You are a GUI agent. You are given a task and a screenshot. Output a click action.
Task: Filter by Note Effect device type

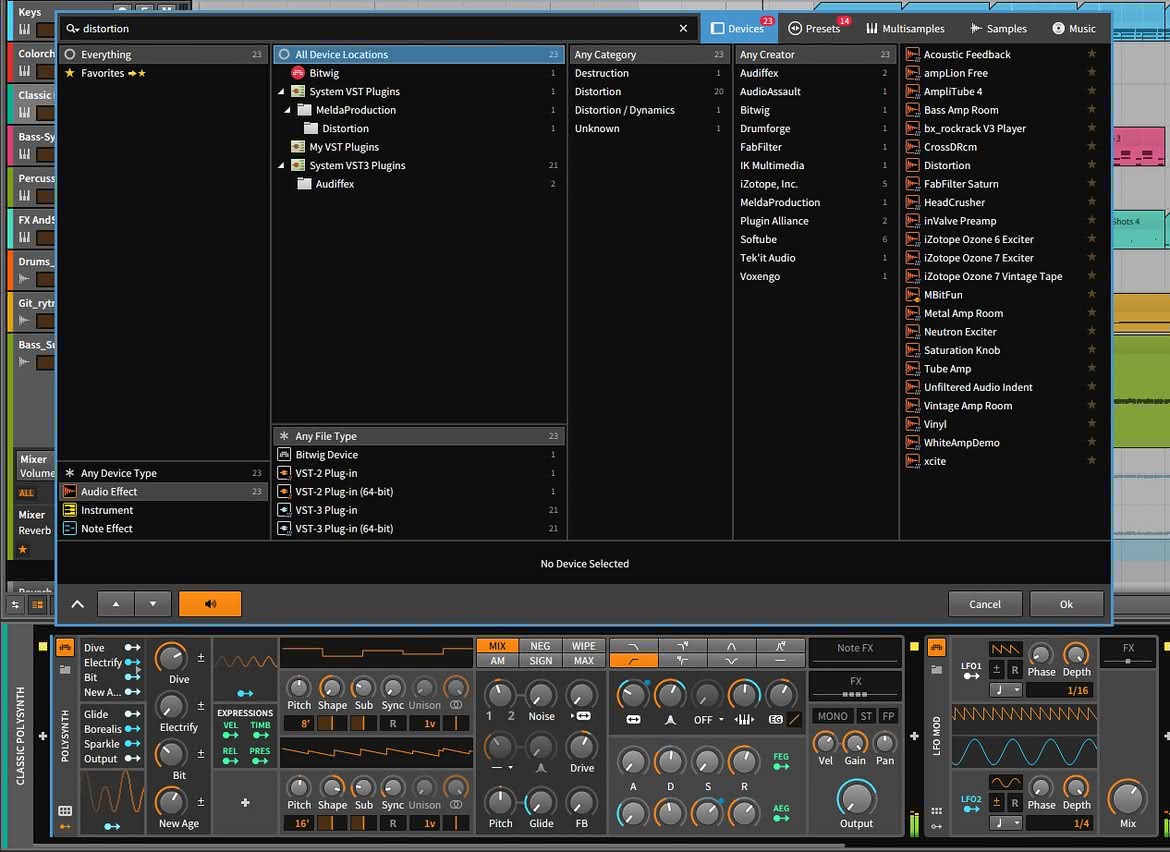click(163, 528)
